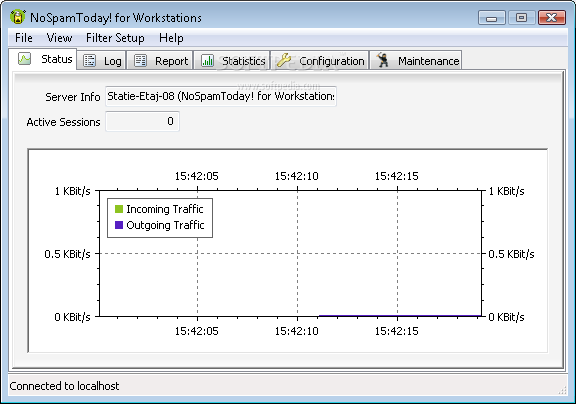Image resolution: width=576 pixels, height=404 pixels.
Task: Open the Help menu
Action: coord(171,38)
